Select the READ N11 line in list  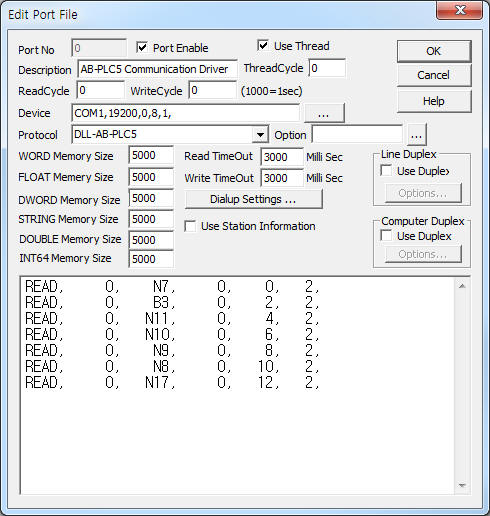coord(172,318)
